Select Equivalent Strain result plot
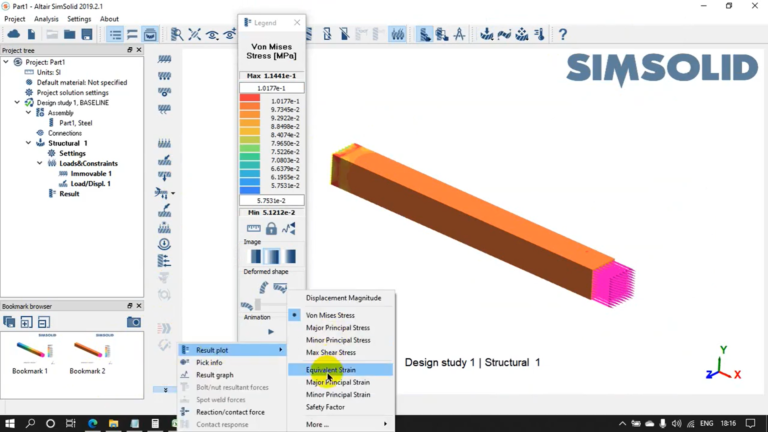The width and height of the screenshot is (768, 432). [x=340, y=370]
